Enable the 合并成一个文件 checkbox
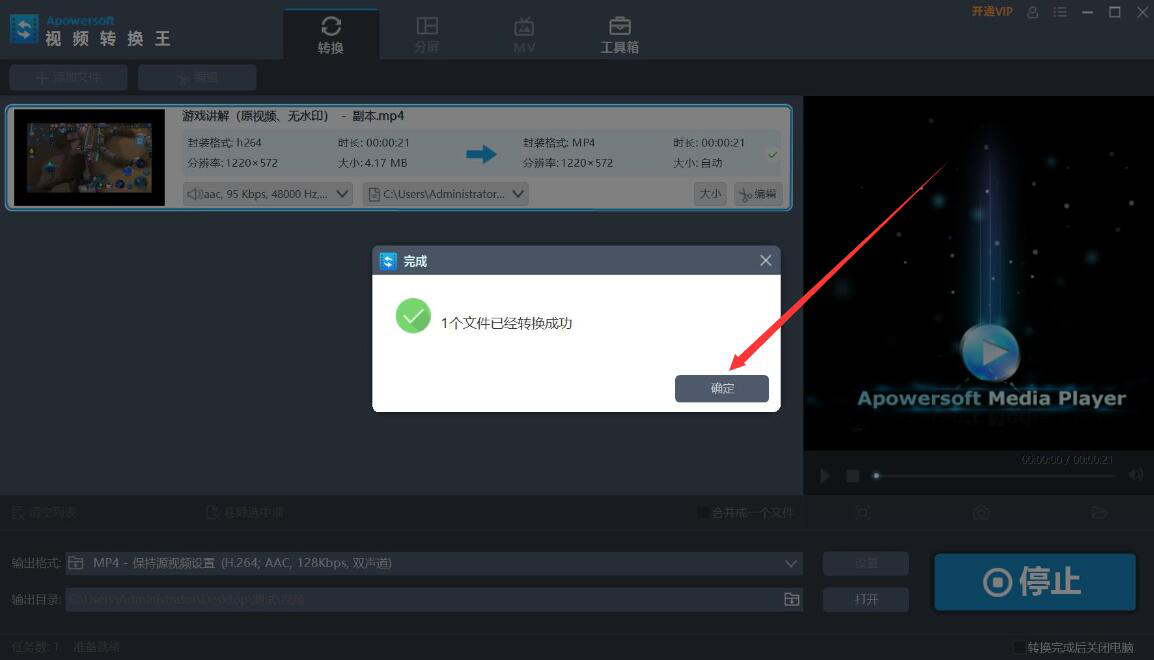 click(701, 511)
